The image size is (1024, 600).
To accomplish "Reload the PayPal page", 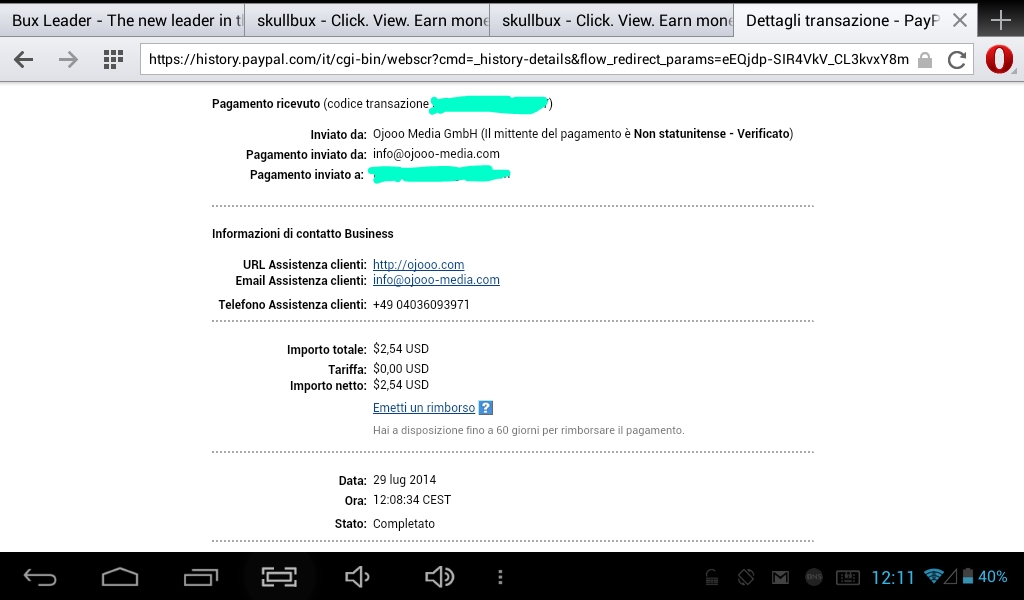I will 957,60.
